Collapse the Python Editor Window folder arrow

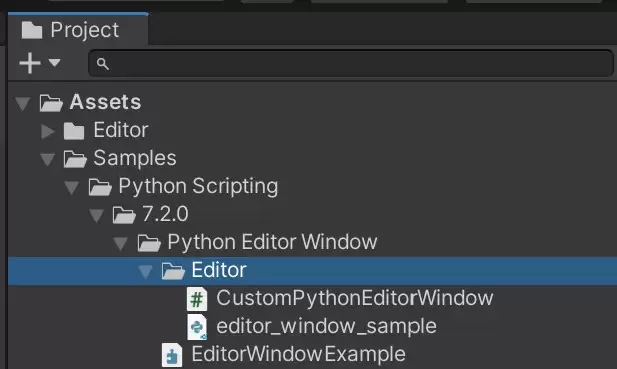121,243
